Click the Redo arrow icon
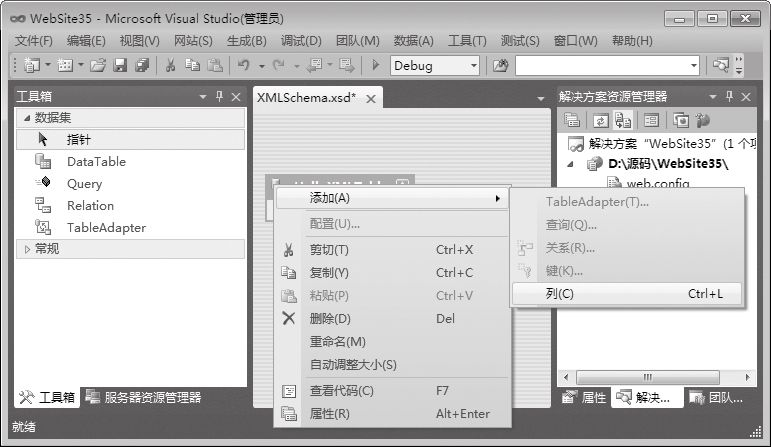This screenshot has width=771, height=447. click(x=279, y=65)
